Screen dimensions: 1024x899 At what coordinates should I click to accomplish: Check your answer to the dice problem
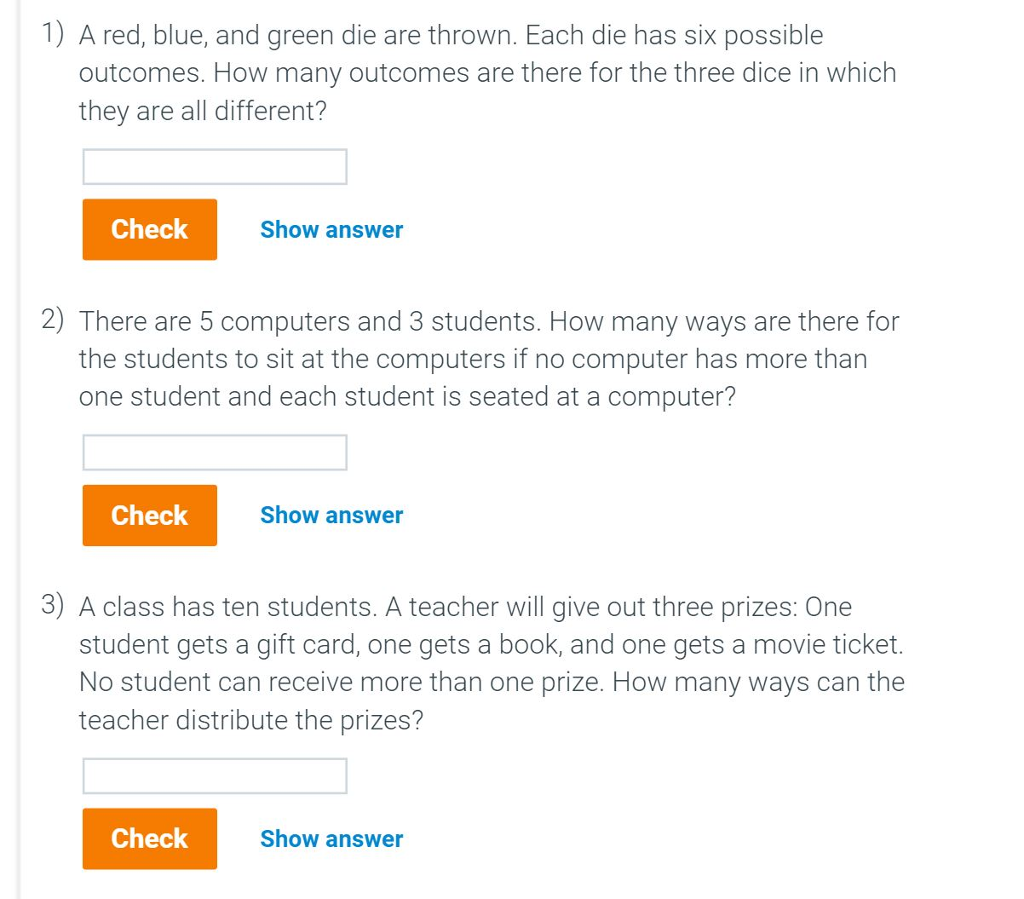149,229
